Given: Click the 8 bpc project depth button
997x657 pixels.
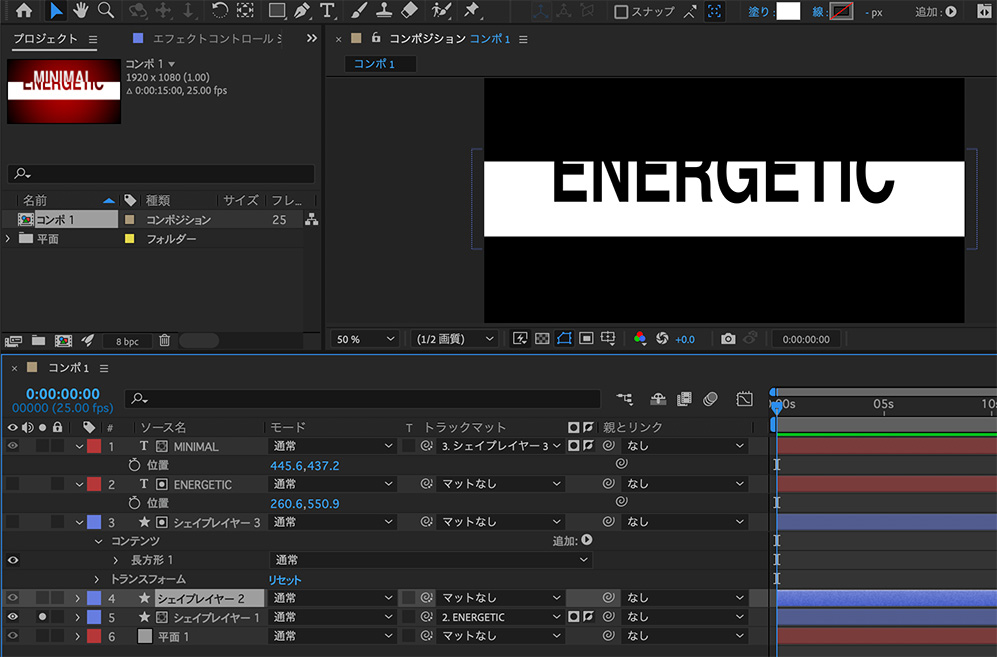Looking at the screenshot, I should coord(127,341).
